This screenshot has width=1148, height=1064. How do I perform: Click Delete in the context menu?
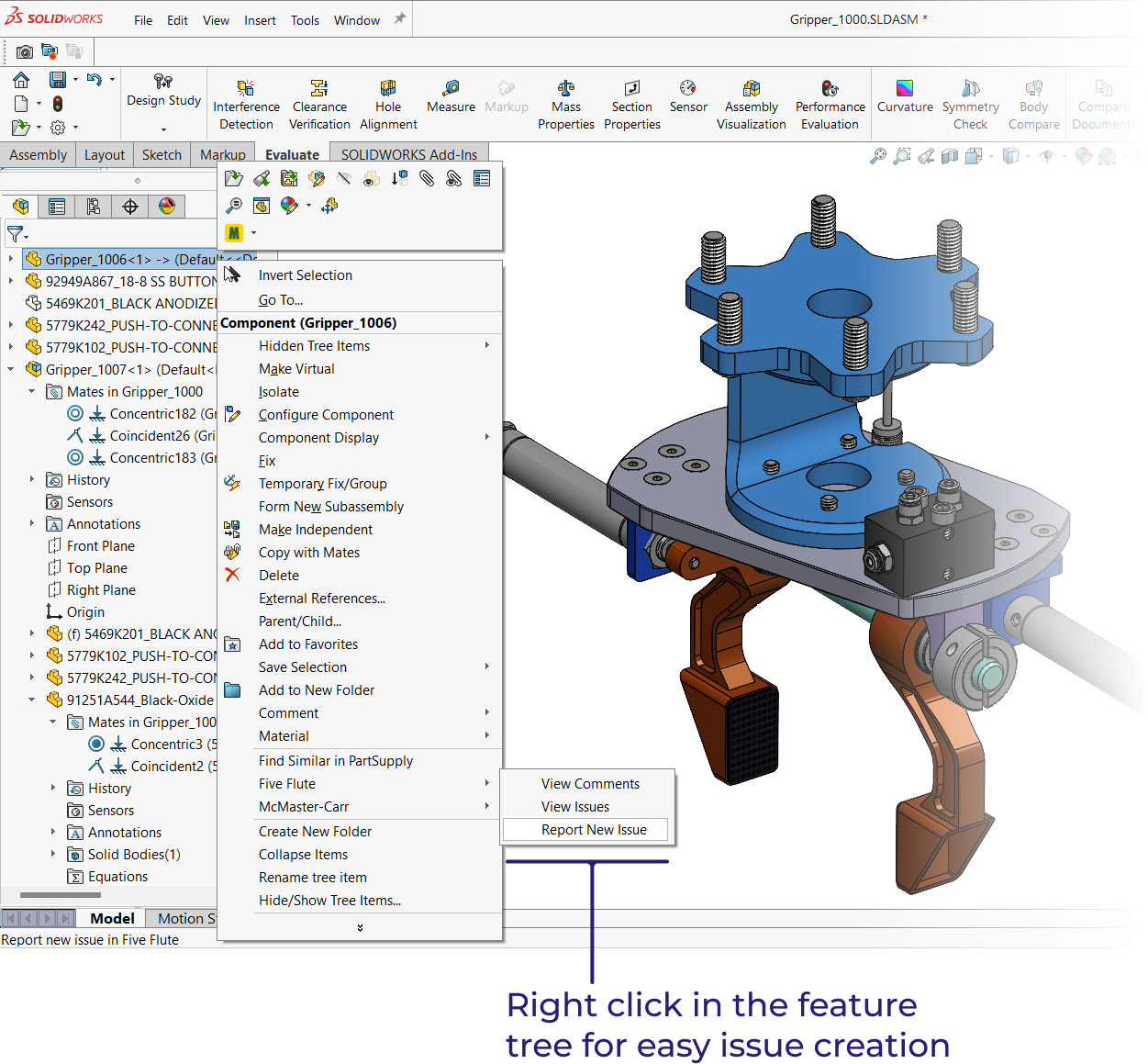tap(361, 576)
